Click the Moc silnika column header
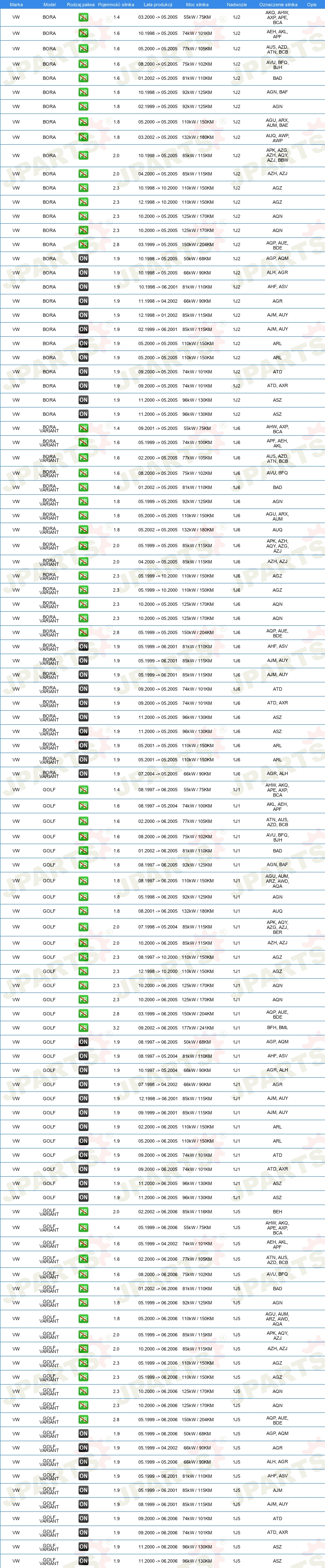325x1568 pixels. (x=197, y=4)
